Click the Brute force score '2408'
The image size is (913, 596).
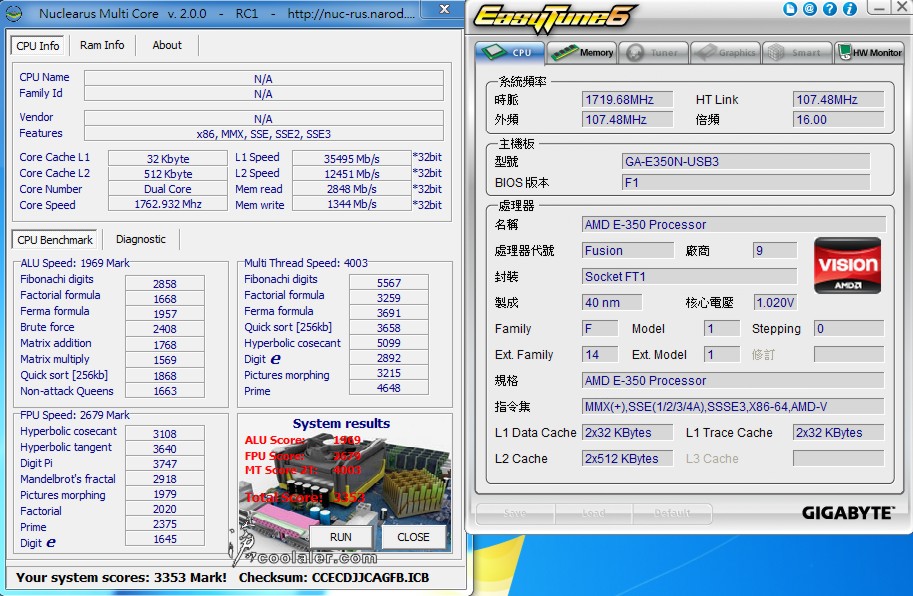(165, 329)
